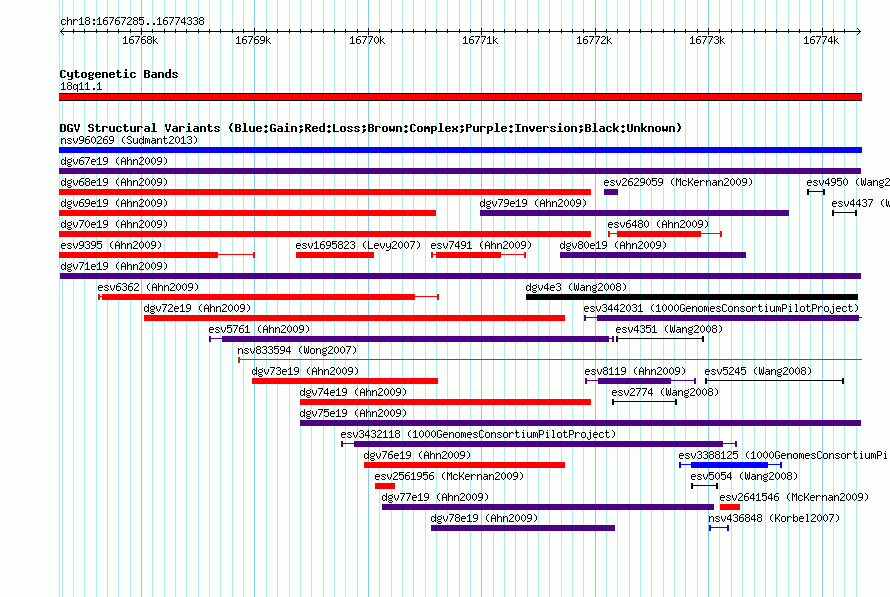Click the esv6362 (Ahn2009) label
Image resolution: width=890 pixels, height=597 pixels.
click(148, 287)
